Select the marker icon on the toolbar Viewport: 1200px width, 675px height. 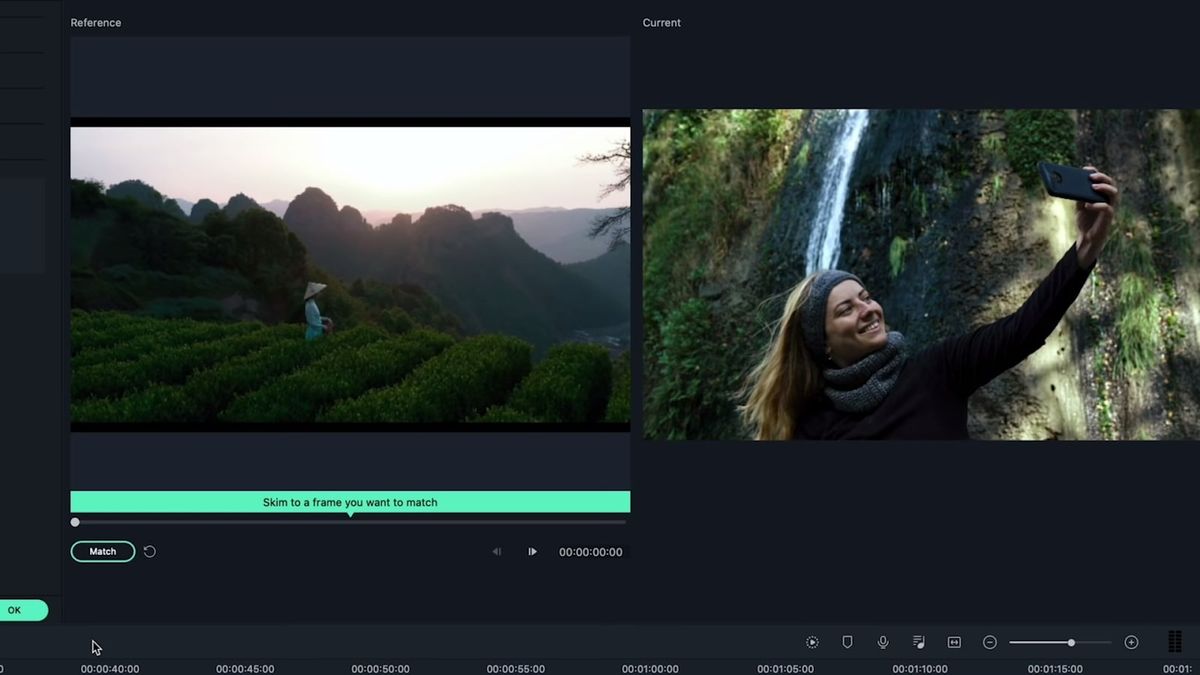(847, 642)
